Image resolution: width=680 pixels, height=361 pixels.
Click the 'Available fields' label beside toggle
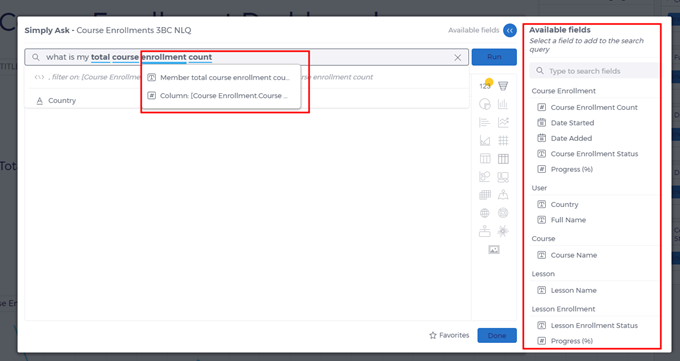[474, 30]
